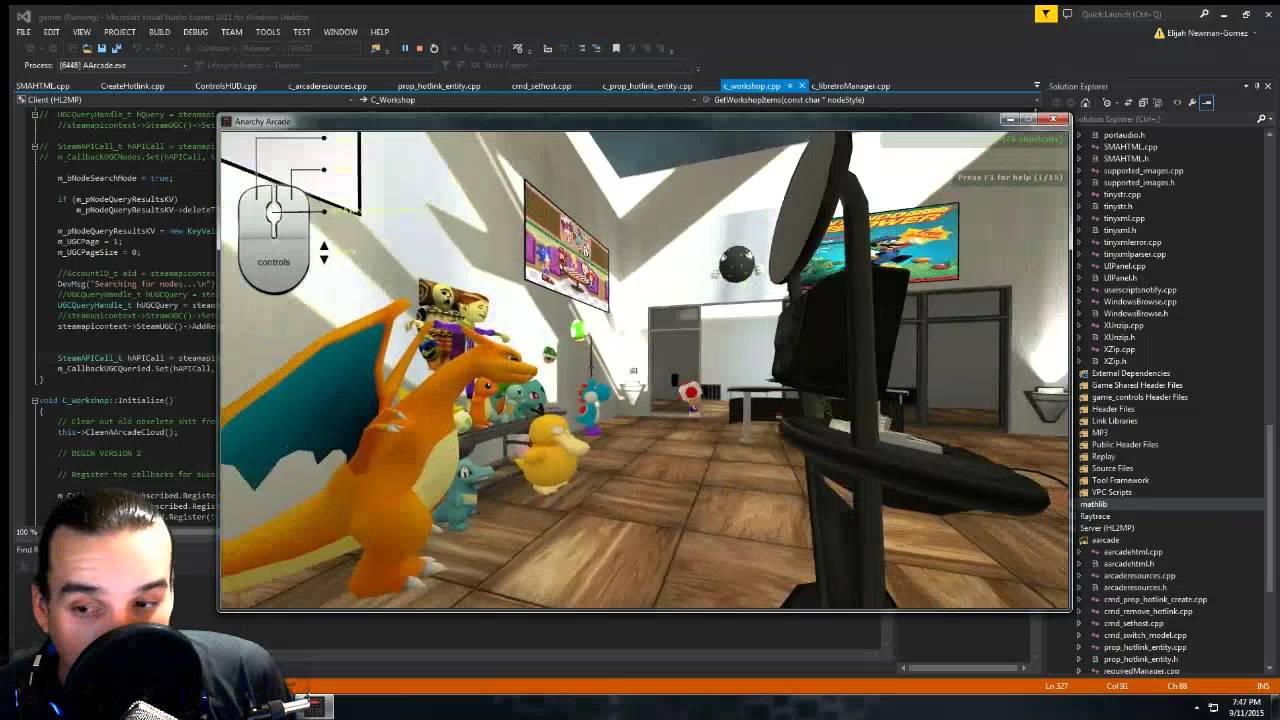1280x720 pixels.
Task: Click the yellow notifications flag icon
Action: 1045,14
